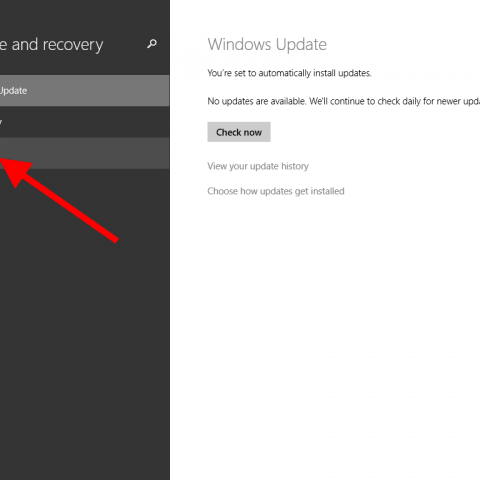Click the word 'recovery' in the title
This screenshot has height=480, width=480.
click(x=73, y=45)
